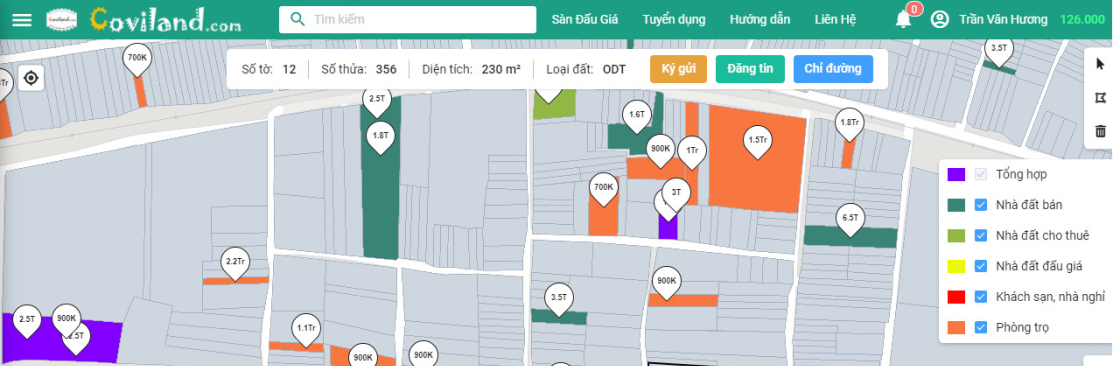Image resolution: width=1120 pixels, height=366 pixels.
Task: Disable the Phòng trọ checkbox
Action: click(981, 327)
